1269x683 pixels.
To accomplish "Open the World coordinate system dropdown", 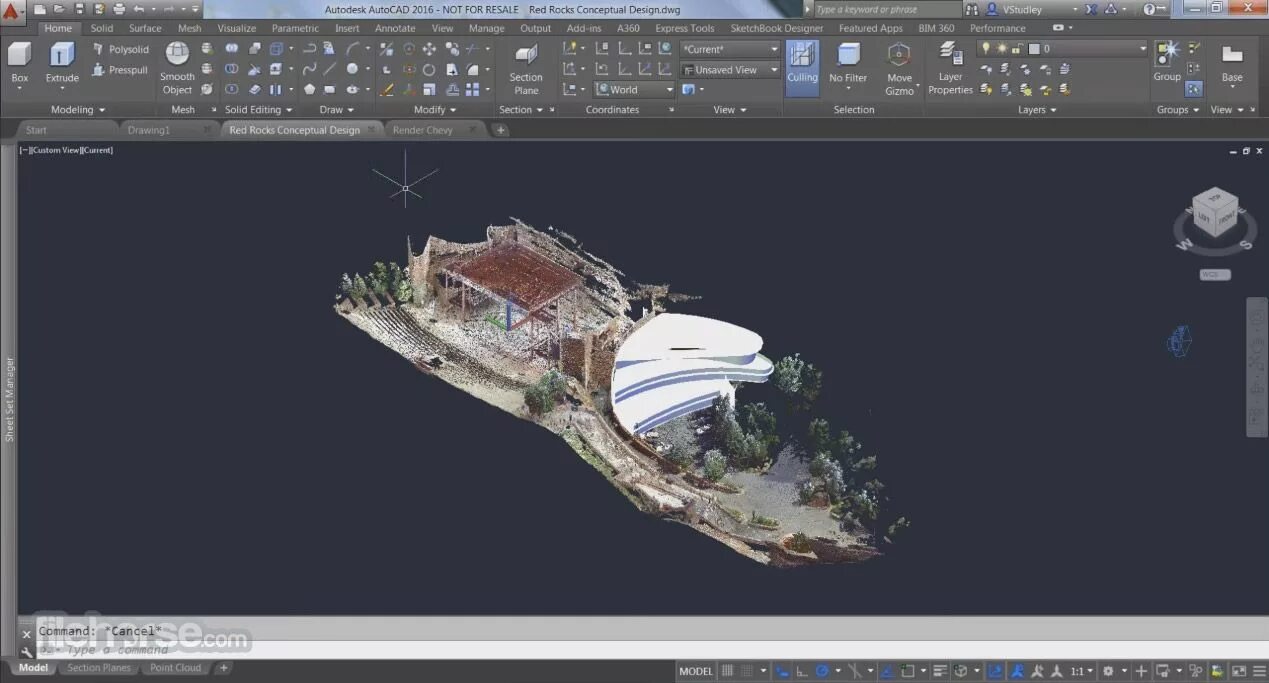I will 634,89.
